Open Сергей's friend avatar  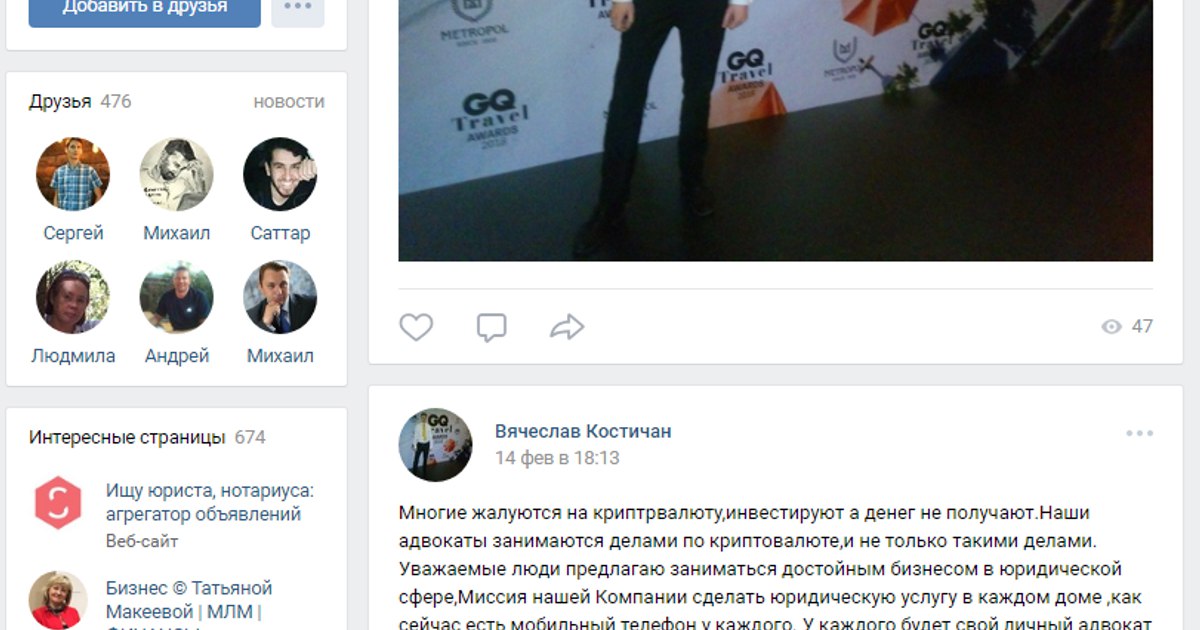pyautogui.click(x=73, y=174)
